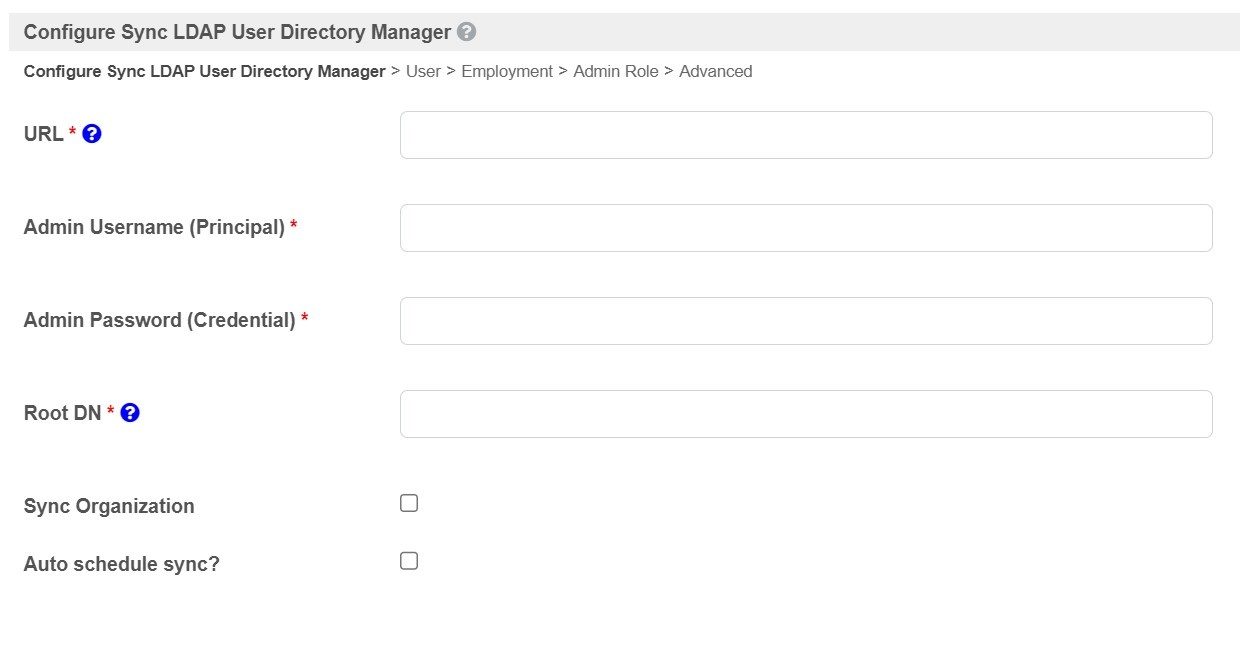
Task: Go to the User breadcrumb step
Action: [423, 72]
